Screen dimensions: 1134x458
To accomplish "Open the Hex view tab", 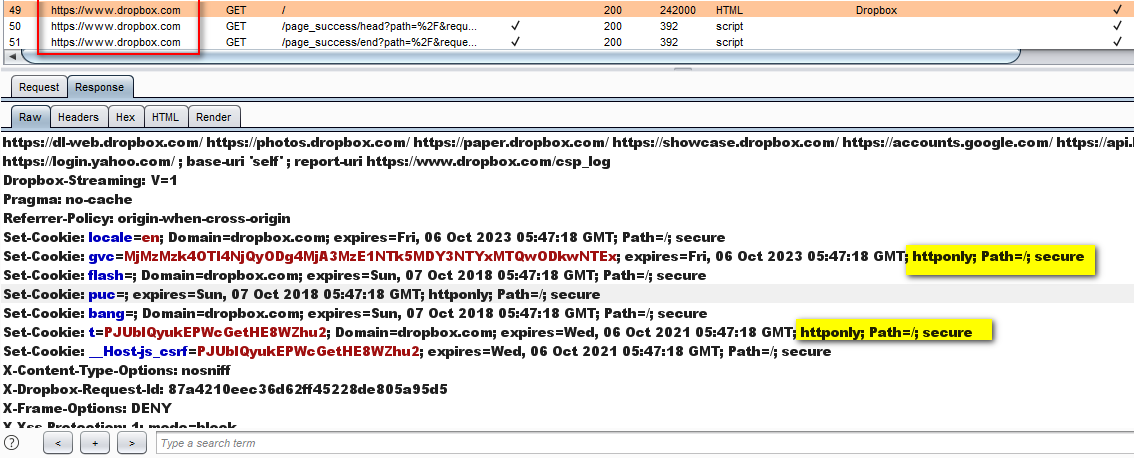I will pyautogui.click(x=124, y=117).
